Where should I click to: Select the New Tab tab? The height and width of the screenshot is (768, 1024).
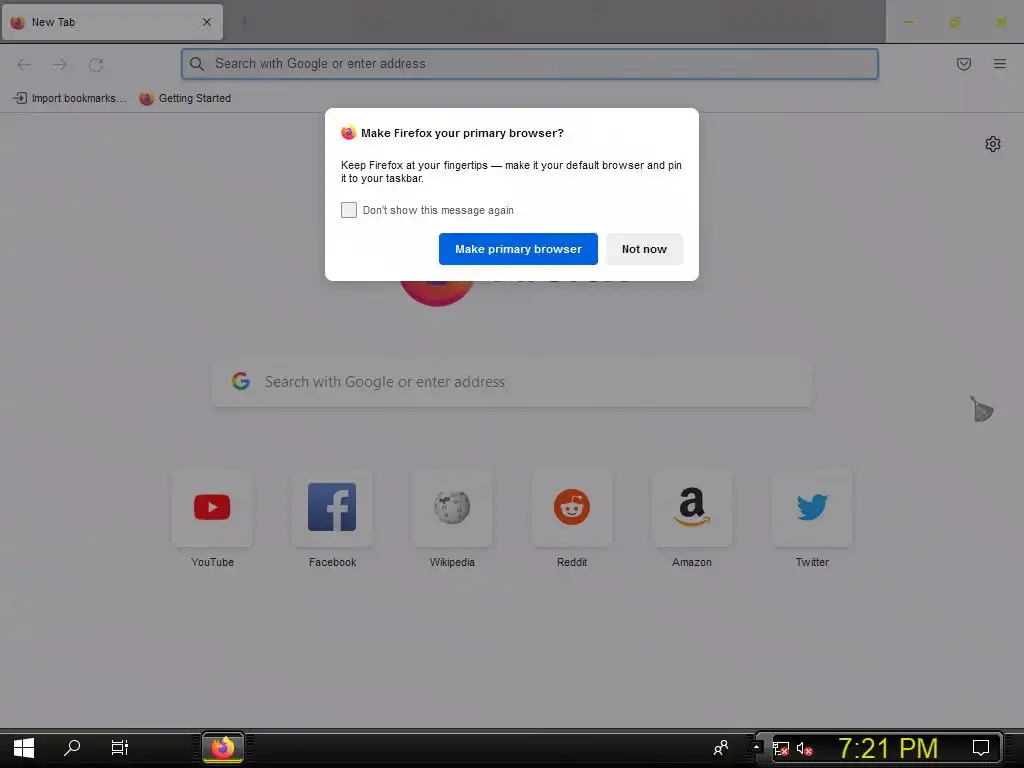(x=112, y=22)
